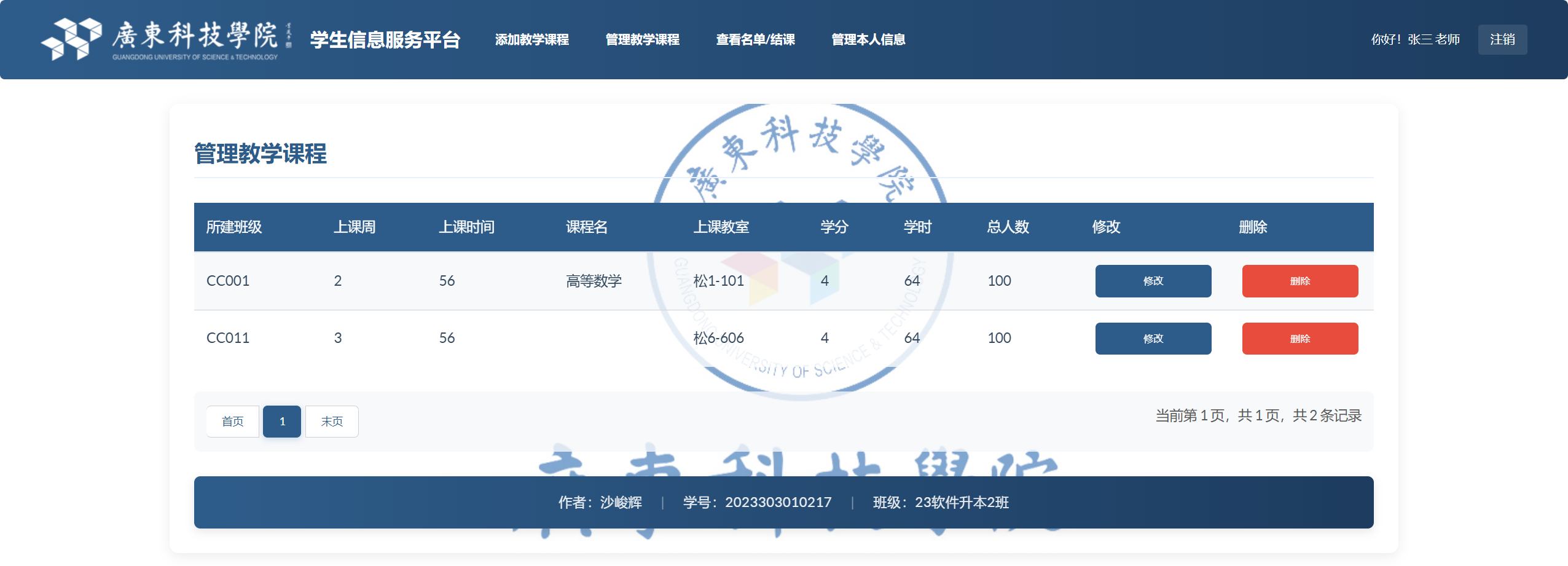Click the 总人数 column header
The height and width of the screenshot is (566, 1568).
(x=1008, y=227)
